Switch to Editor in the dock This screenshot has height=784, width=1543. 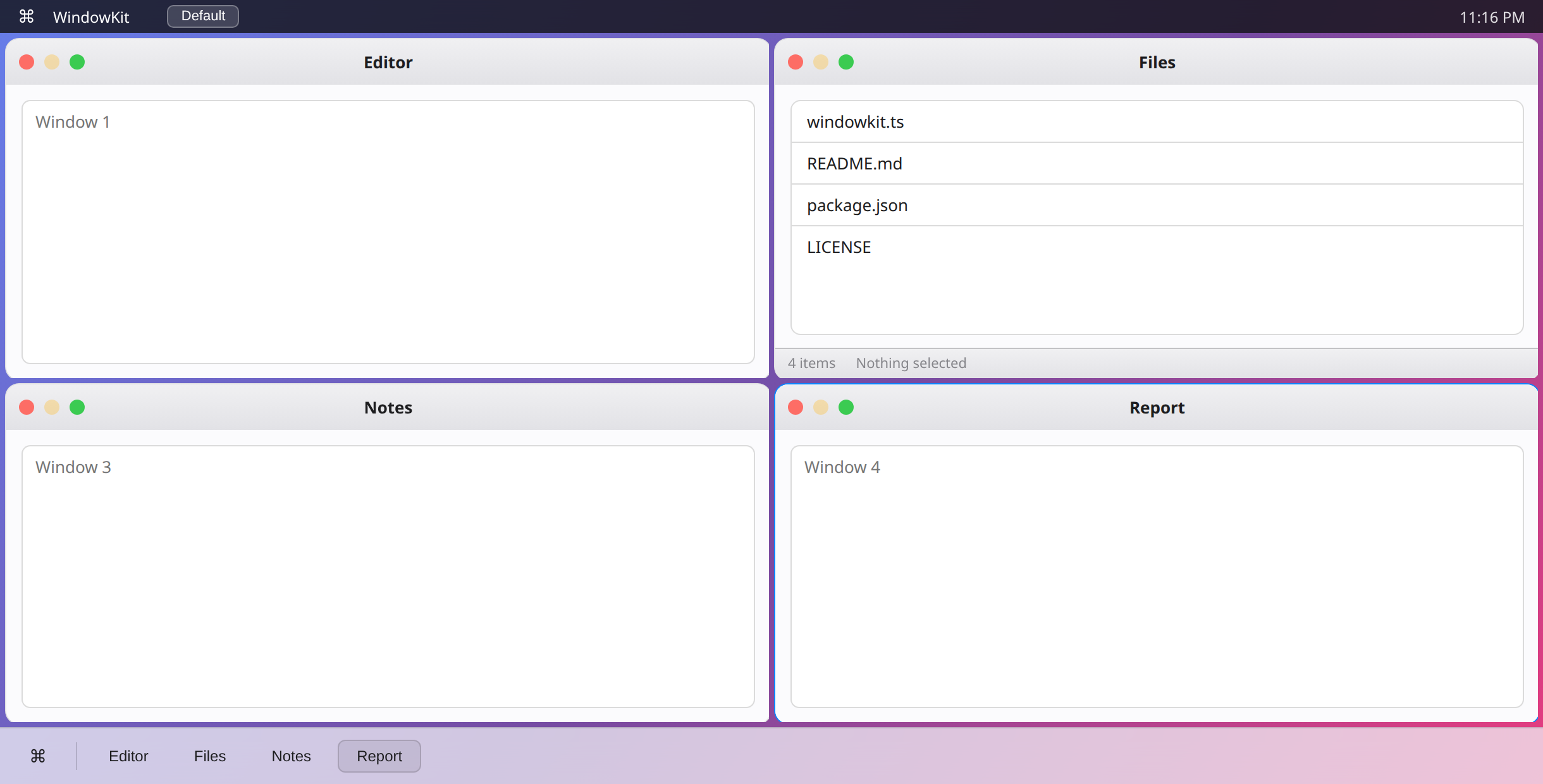coord(128,756)
